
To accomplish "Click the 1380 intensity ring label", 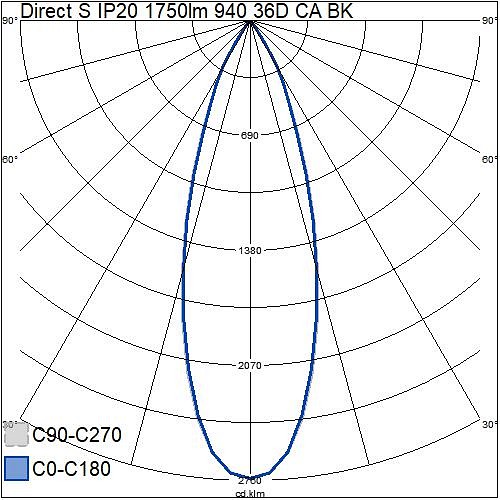I will click(x=250, y=250).
